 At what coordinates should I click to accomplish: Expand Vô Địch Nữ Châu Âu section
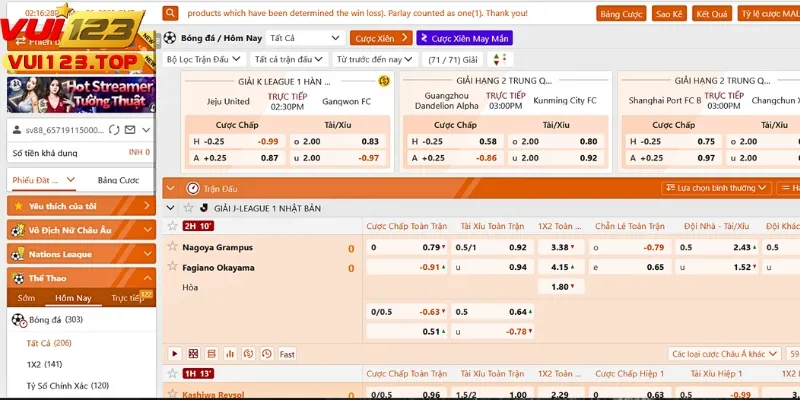(81, 230)
